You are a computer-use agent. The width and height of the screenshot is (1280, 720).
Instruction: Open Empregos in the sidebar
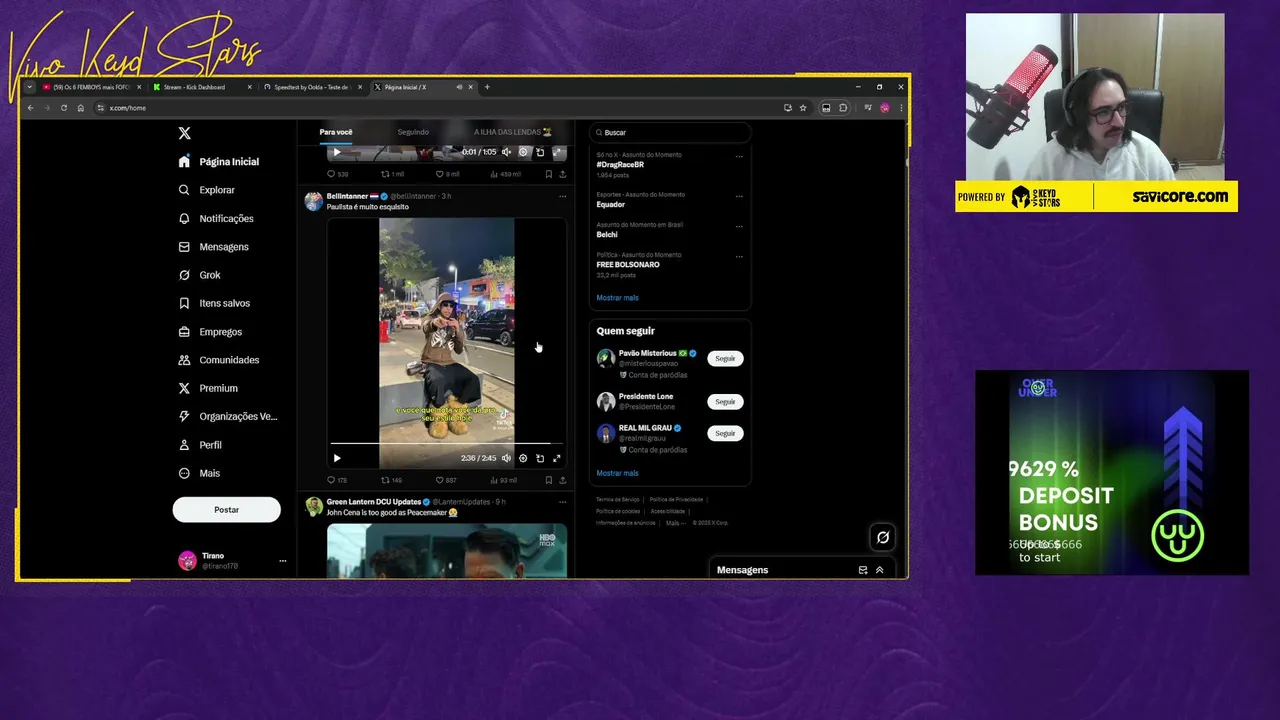pos(210,332)
